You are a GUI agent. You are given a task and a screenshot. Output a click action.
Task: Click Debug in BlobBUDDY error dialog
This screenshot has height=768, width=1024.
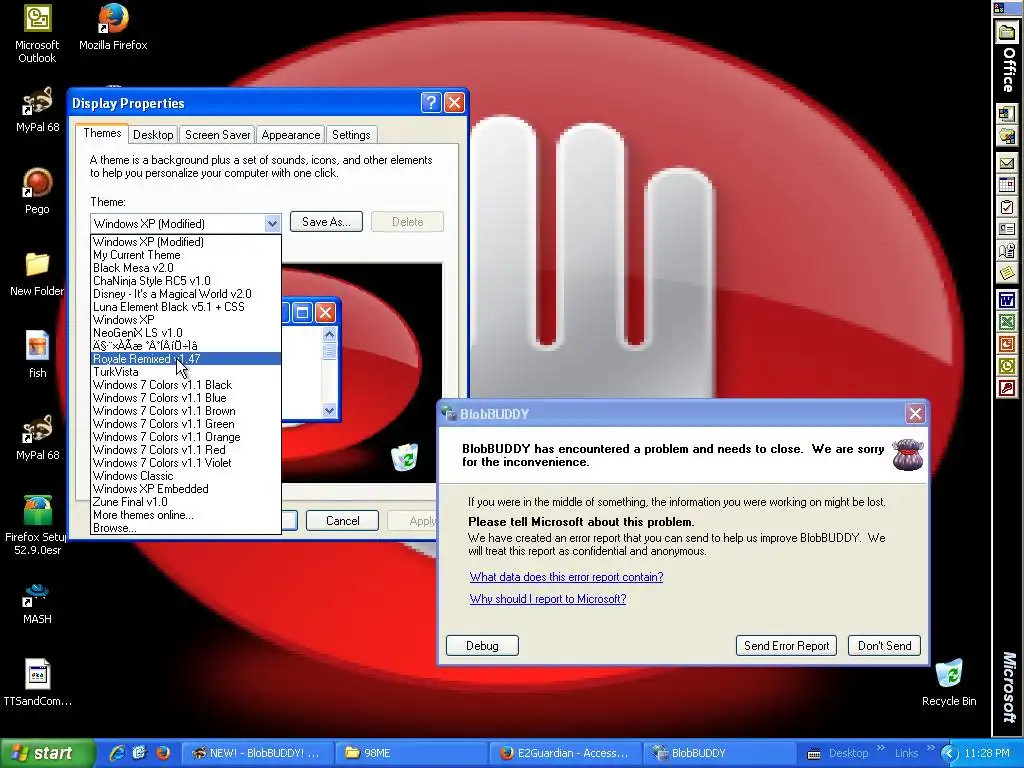point(482,645)
